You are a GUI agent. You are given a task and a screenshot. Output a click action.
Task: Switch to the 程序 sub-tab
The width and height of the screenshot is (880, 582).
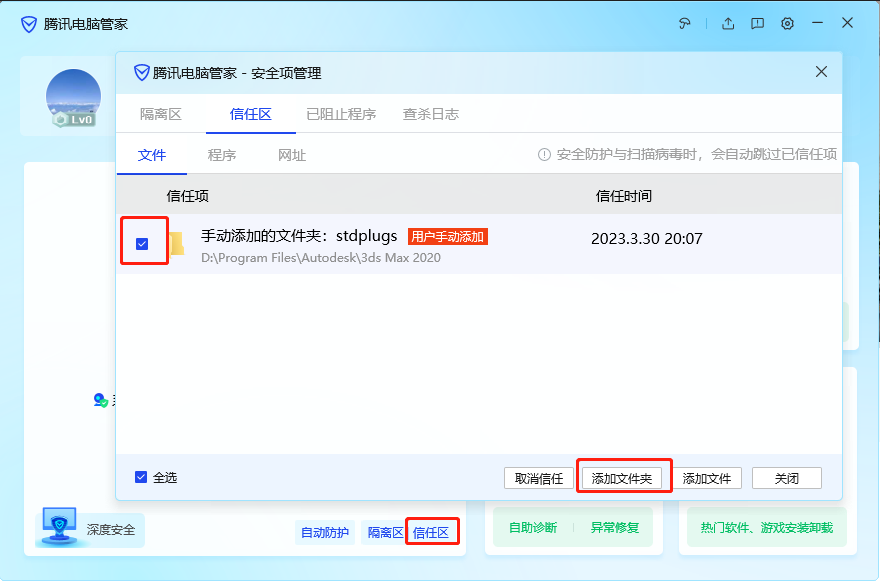click(x=222, y=155)
